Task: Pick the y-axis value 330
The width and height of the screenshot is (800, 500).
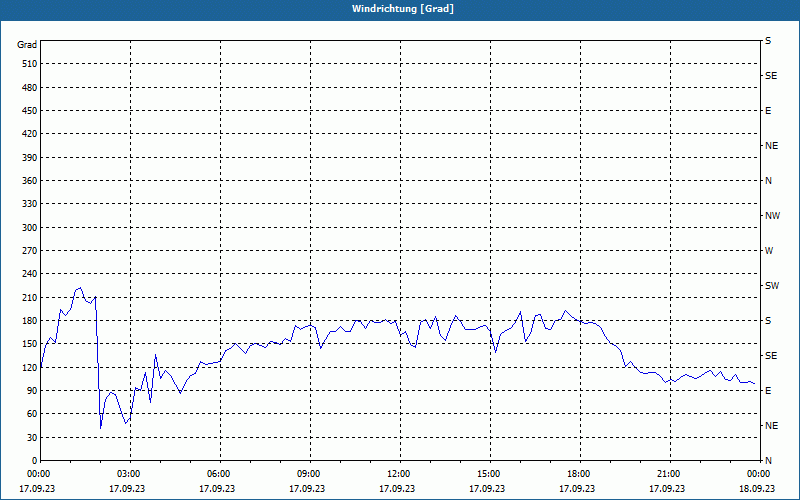Action: (x=30, y=204)
